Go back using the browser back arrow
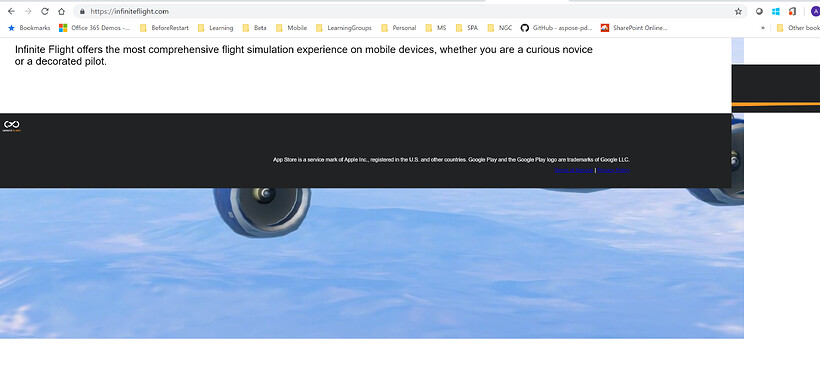 (12, 11)
